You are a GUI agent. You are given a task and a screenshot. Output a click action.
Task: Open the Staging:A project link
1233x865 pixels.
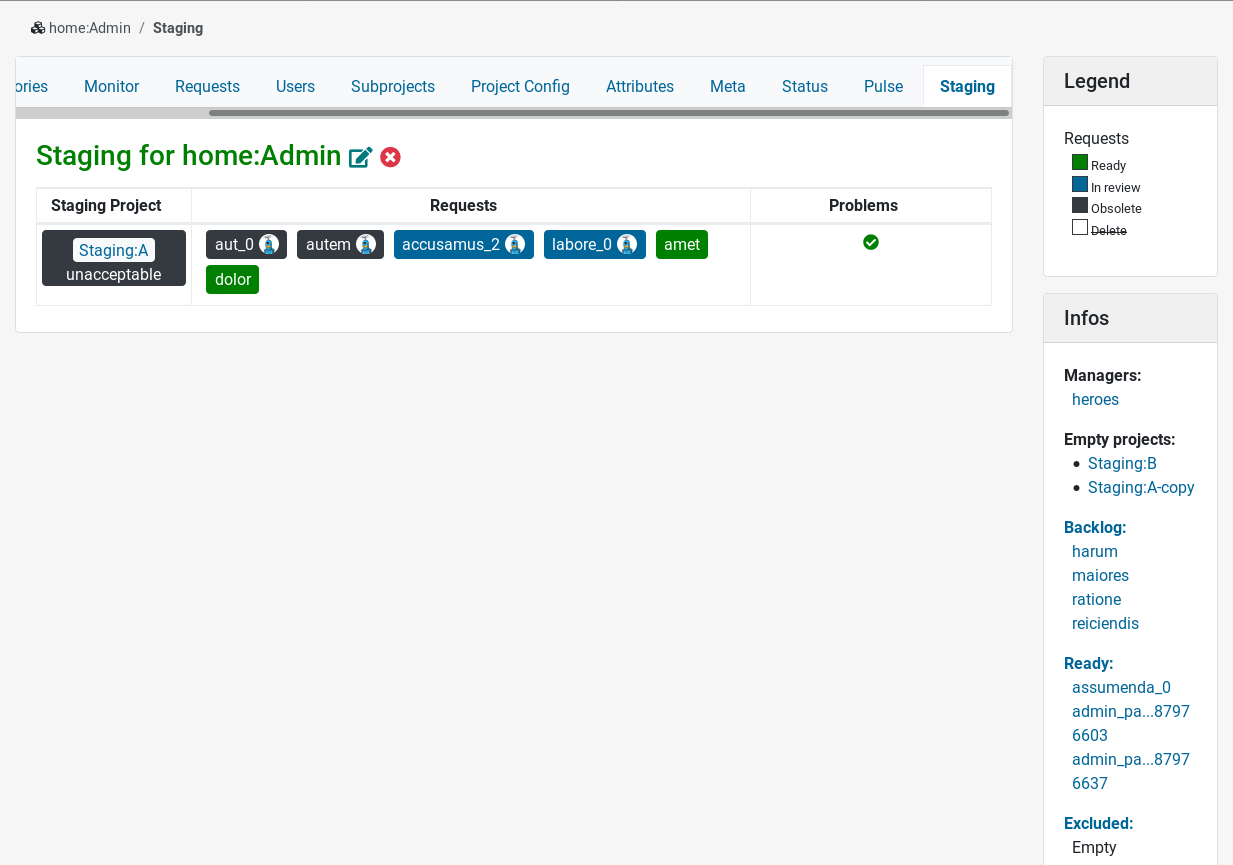(x=113, y=250)
